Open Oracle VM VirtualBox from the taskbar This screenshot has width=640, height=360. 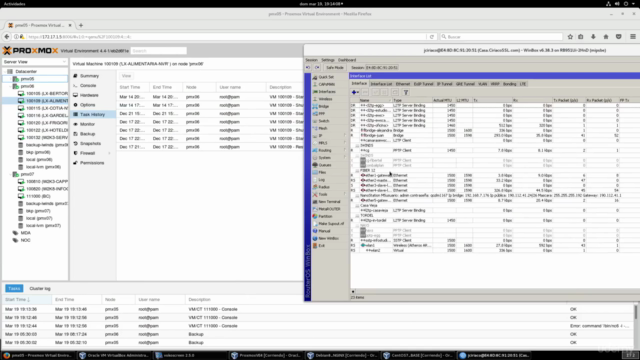coord(113,356)
